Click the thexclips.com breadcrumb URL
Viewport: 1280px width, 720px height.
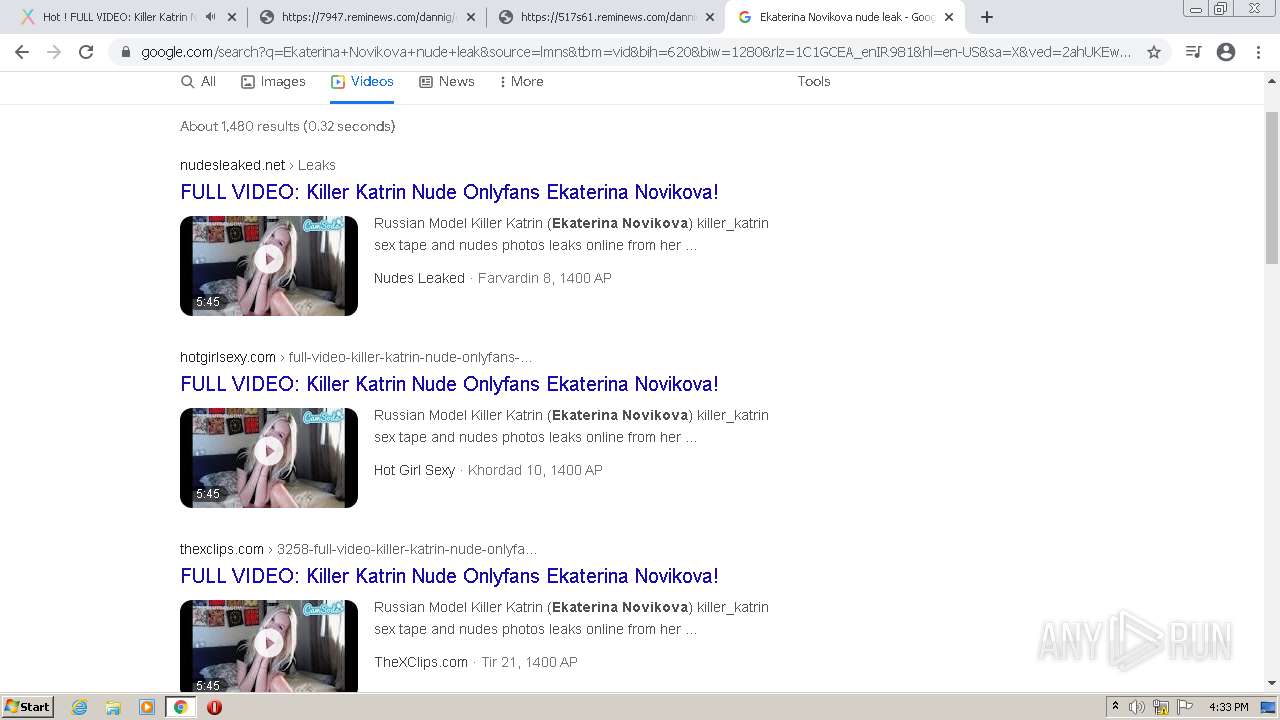359,549
